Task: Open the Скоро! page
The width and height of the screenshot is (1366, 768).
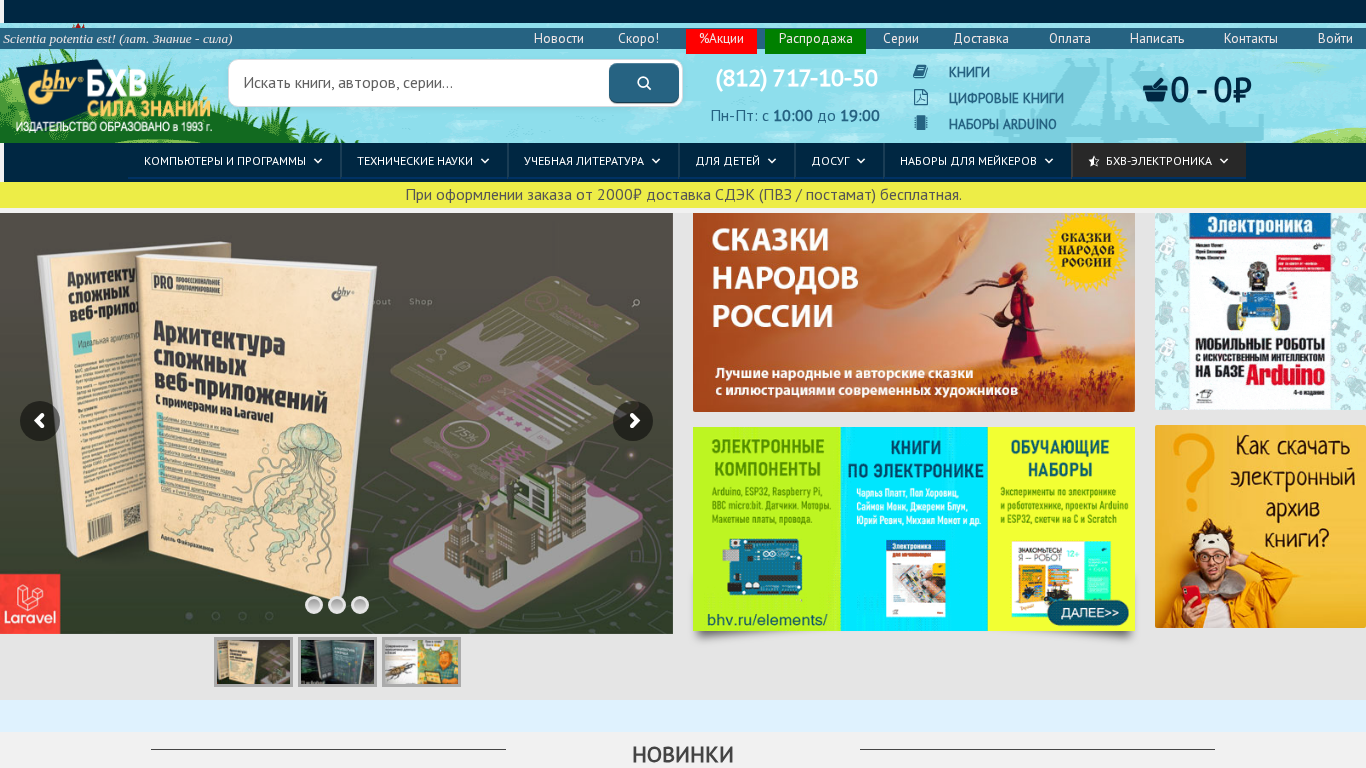Action: coord(639,39)
